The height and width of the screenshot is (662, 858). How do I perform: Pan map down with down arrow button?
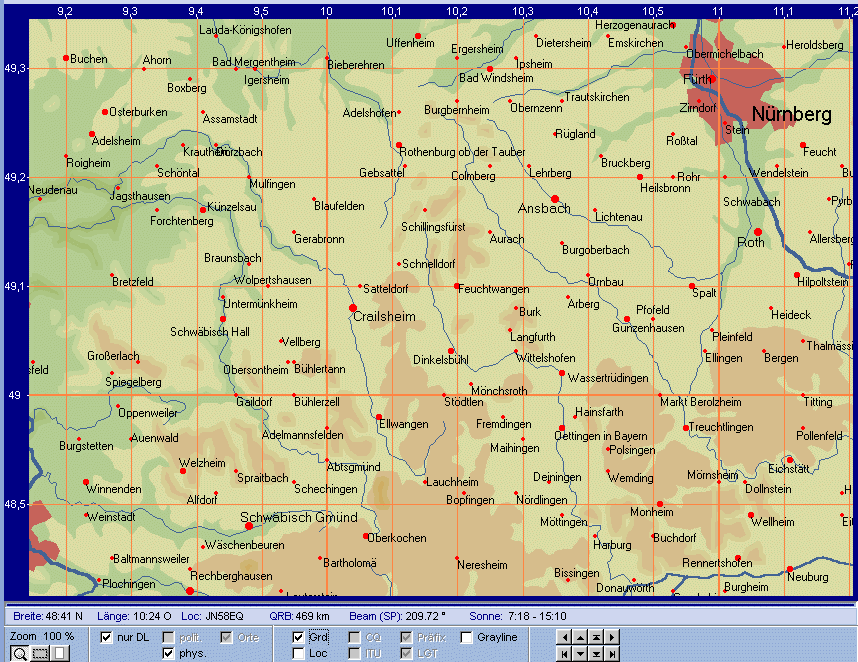[580, 654]
